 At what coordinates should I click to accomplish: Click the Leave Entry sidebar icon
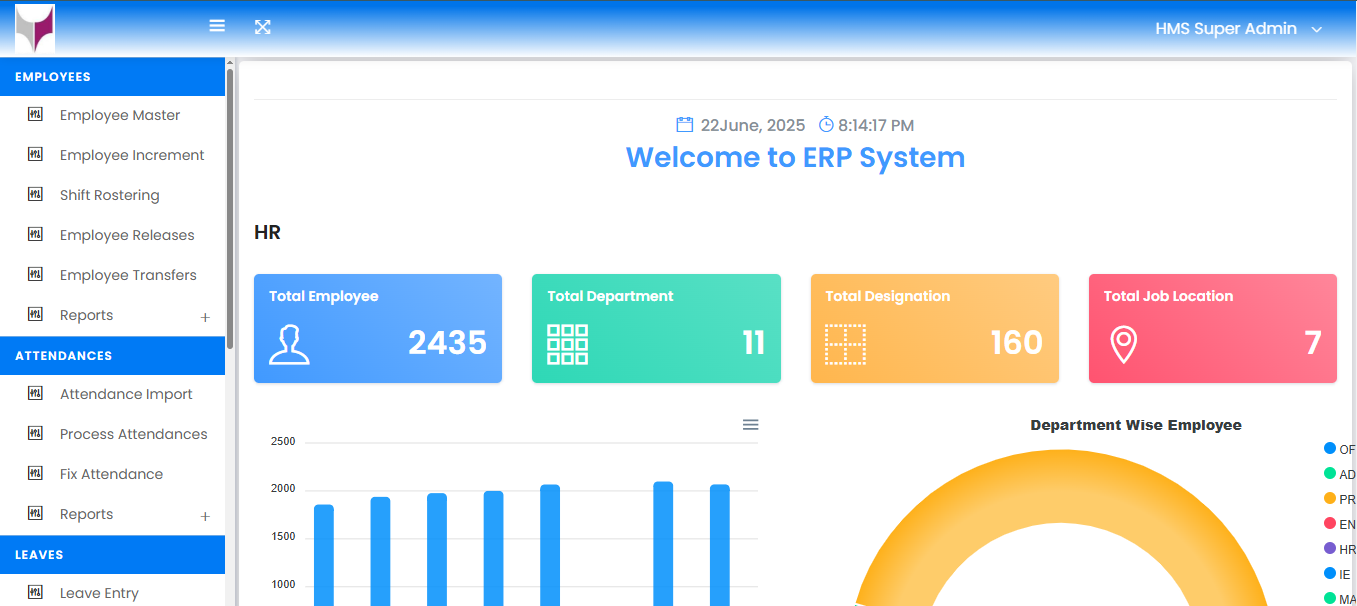(x=36, y=592)
